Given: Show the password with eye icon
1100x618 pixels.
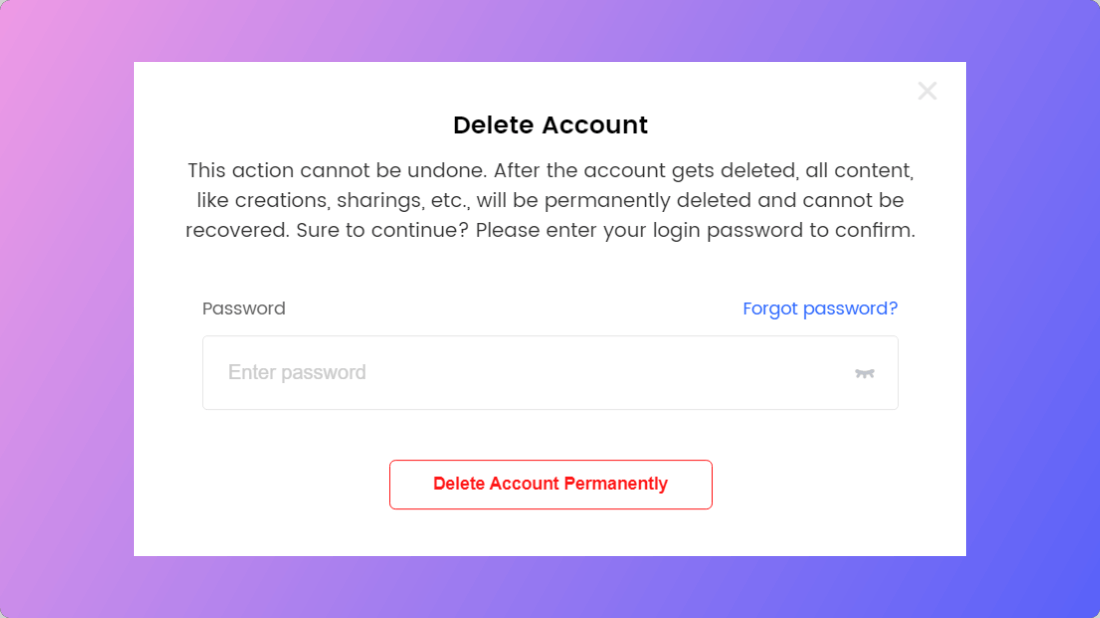Looking at the screenshot, I should coord(865,373).
